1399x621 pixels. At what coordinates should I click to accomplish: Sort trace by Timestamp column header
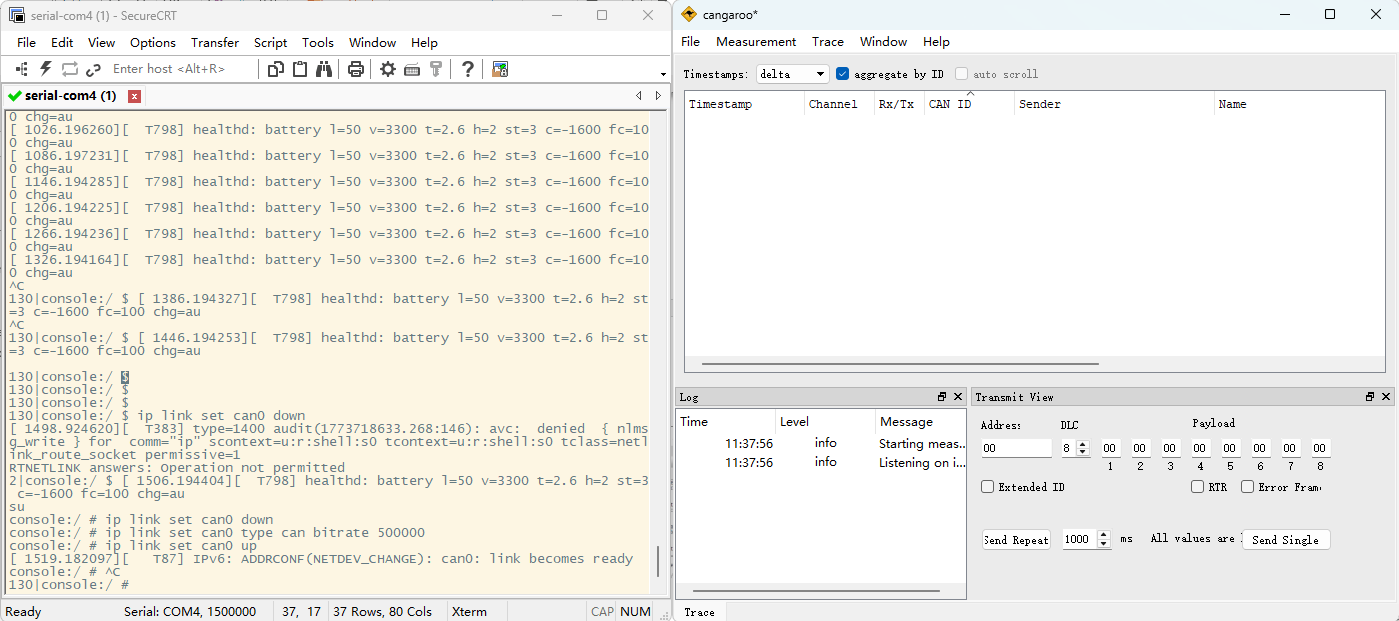click(x=744, y=104)
